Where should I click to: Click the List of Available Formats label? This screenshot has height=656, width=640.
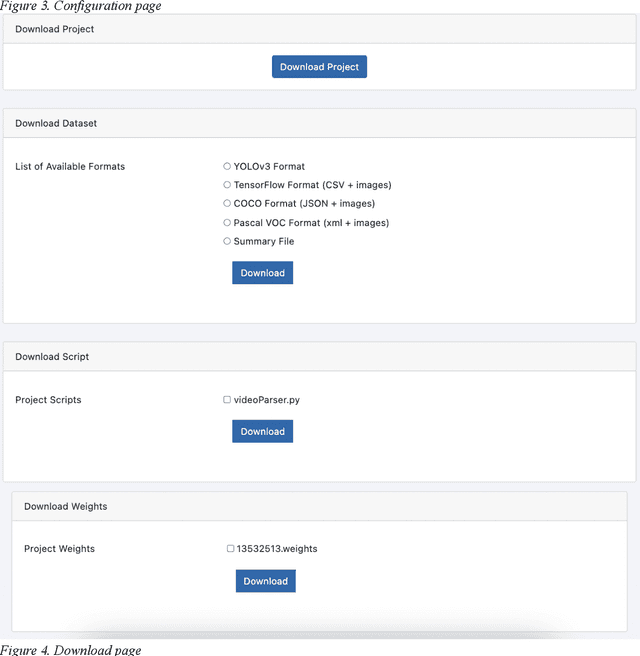coord(70,167)
